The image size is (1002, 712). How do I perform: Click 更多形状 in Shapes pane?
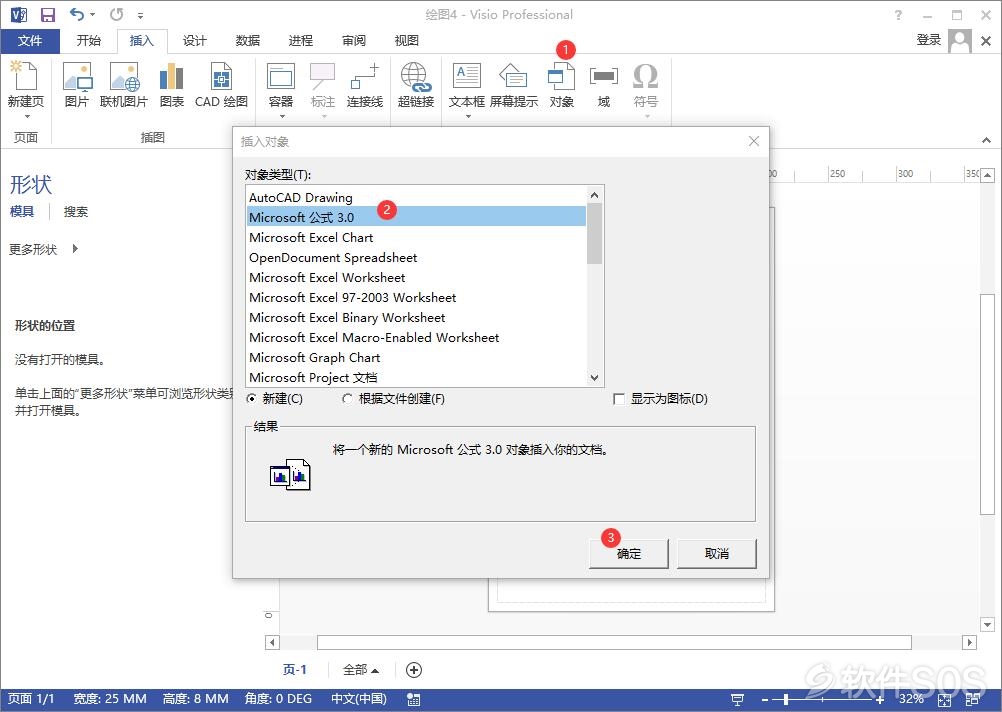33,249
